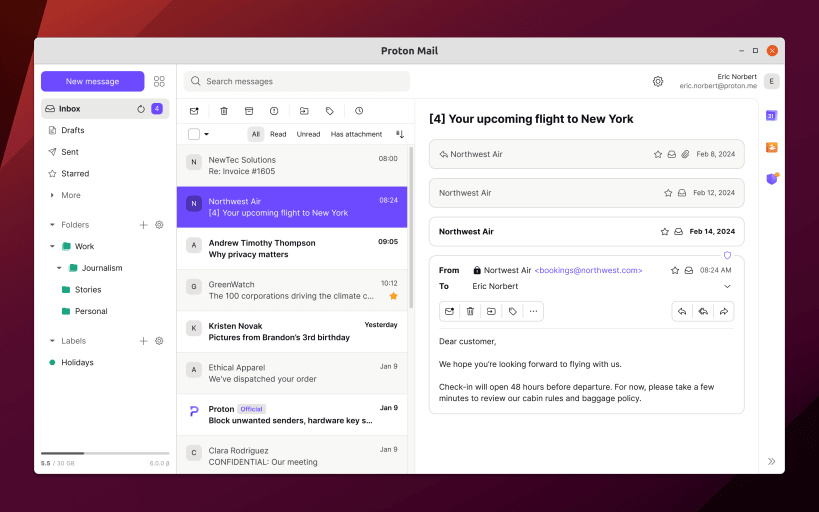
Task: Open the security center shield side icon
Action: tap(771, 179)
